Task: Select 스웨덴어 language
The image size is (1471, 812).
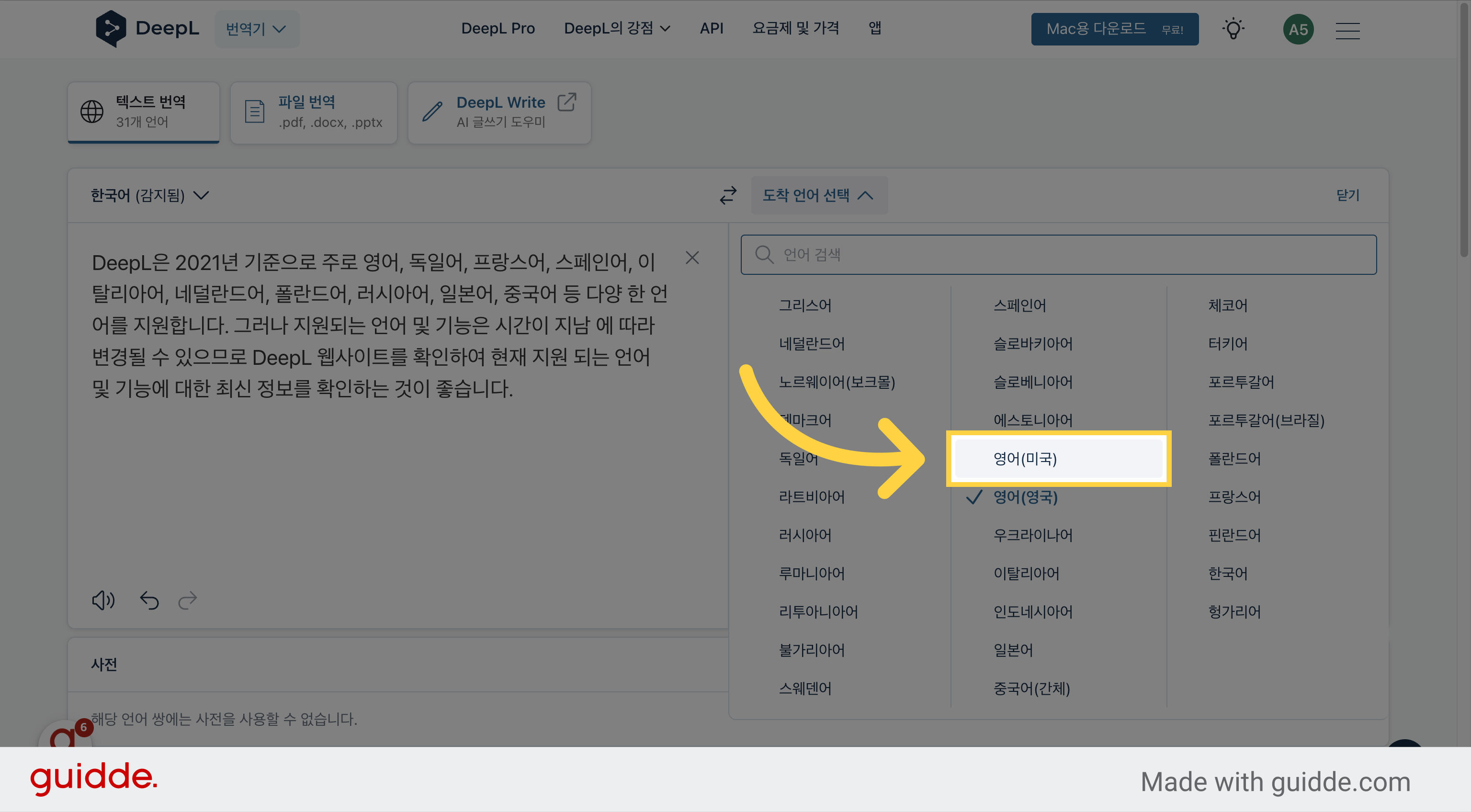Action: (805, 688)
